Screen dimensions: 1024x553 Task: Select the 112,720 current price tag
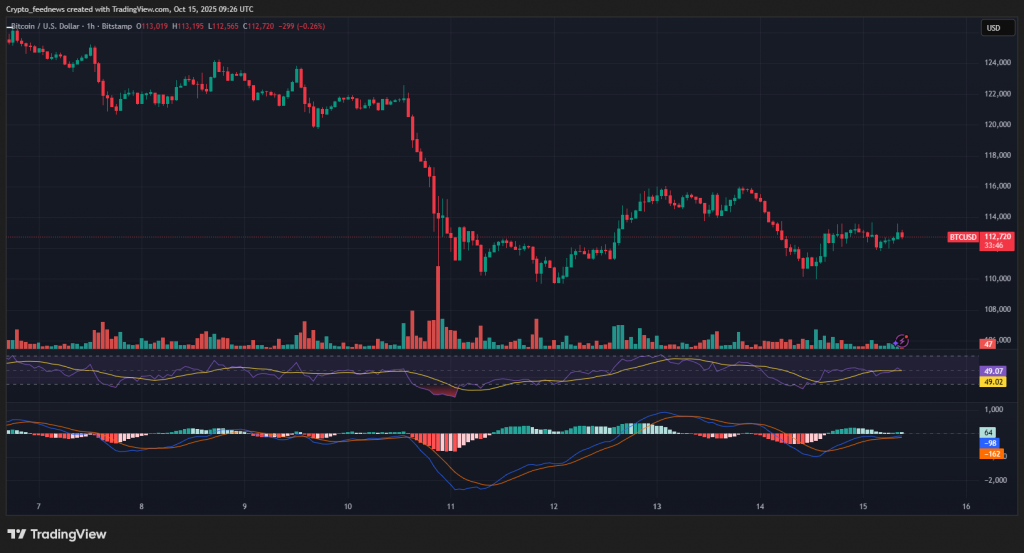(997, 236)
